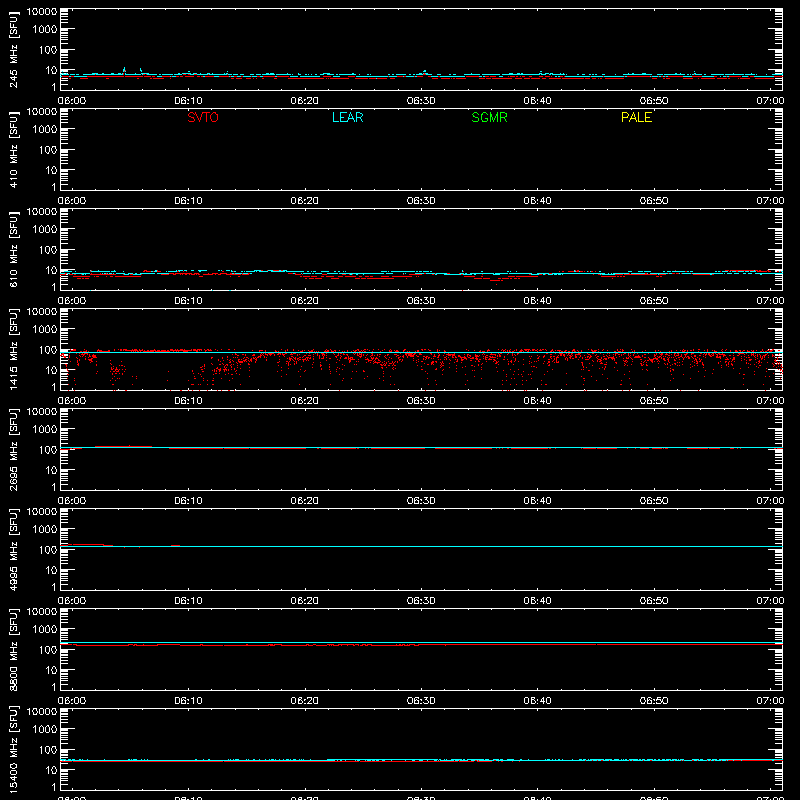
Task: Click the 10 tick on the 1415 MHz axis
Action: point(51,370)
